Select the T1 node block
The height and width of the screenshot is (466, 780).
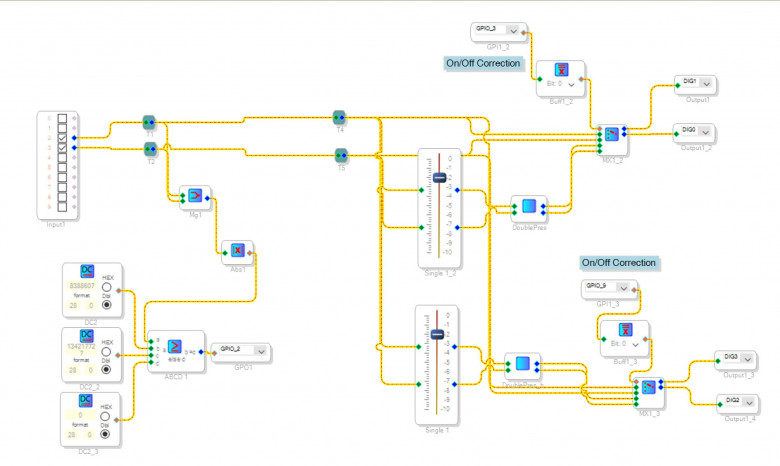point(149,122)
